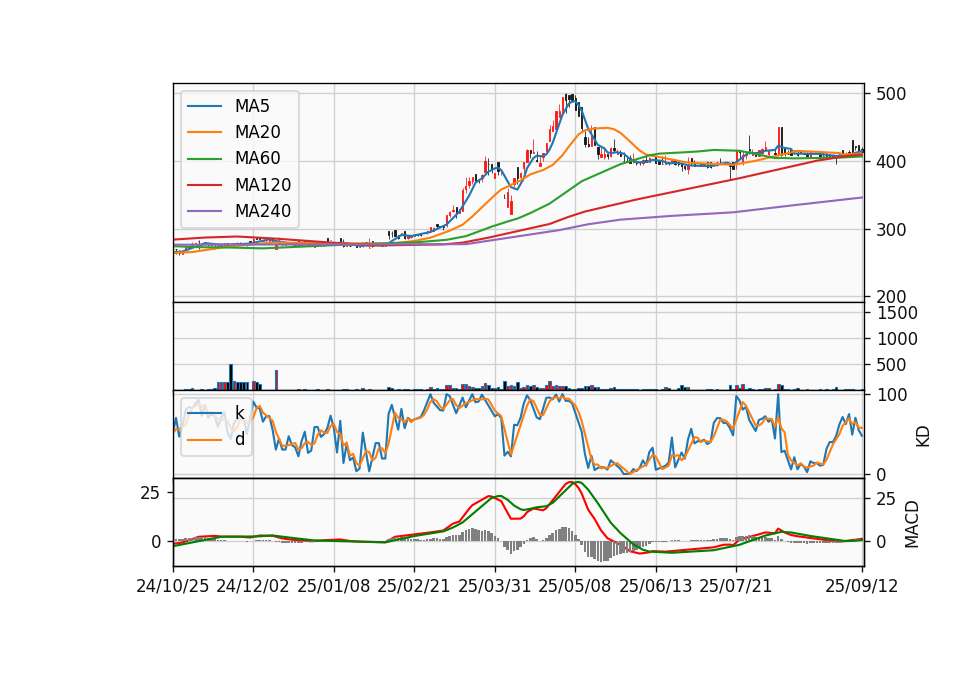The width and height of the screenshot is (960, 690).
Task: Click the 500 price axis tick label
Action: (x=891, y=94)
